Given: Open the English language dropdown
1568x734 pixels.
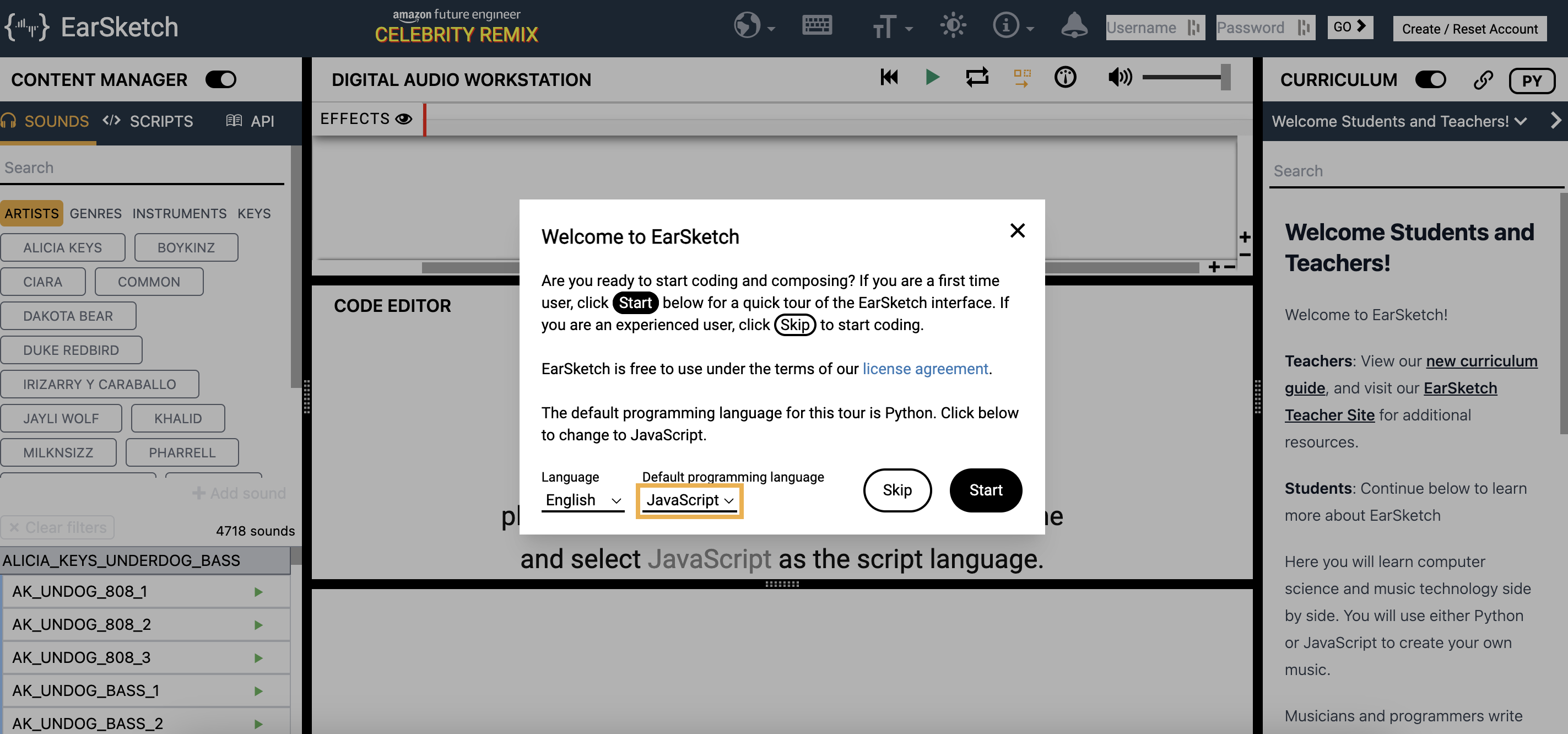Looking at the screenshot, I should coord(582,500).
